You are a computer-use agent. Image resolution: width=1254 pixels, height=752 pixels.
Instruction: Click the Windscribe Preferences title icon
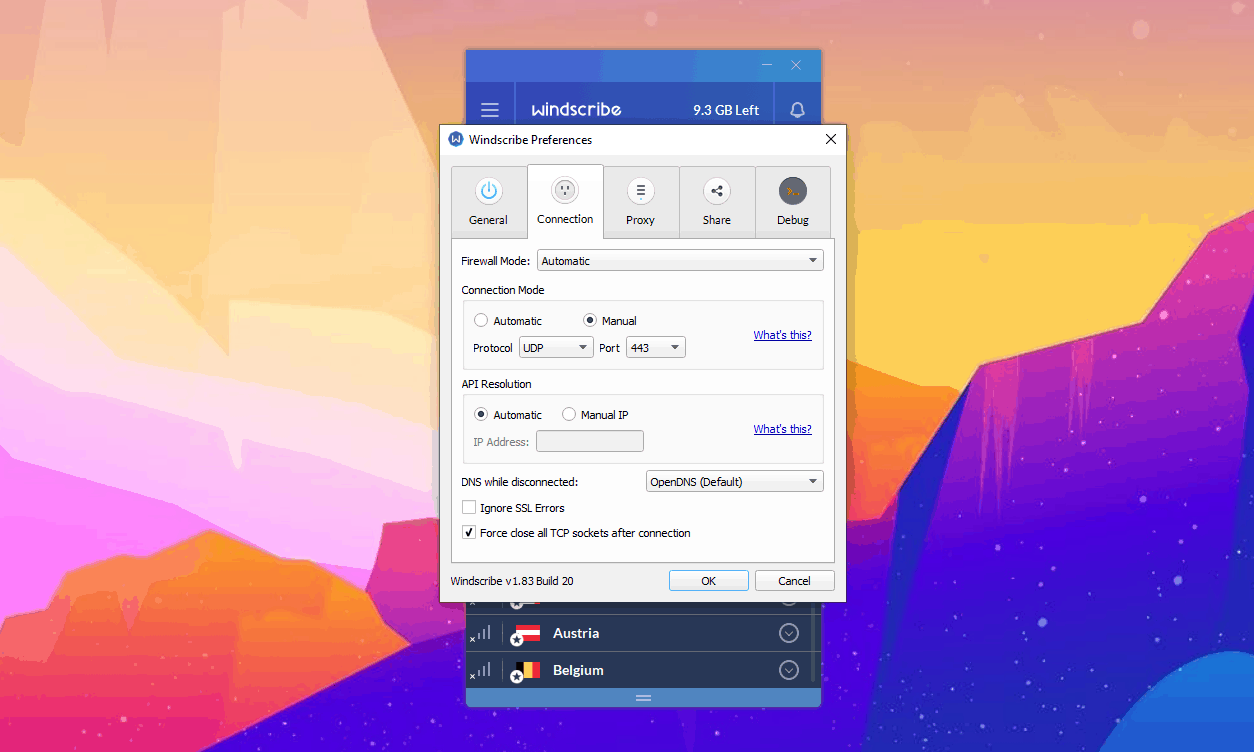pyautogui.click(x=456, y=139)
